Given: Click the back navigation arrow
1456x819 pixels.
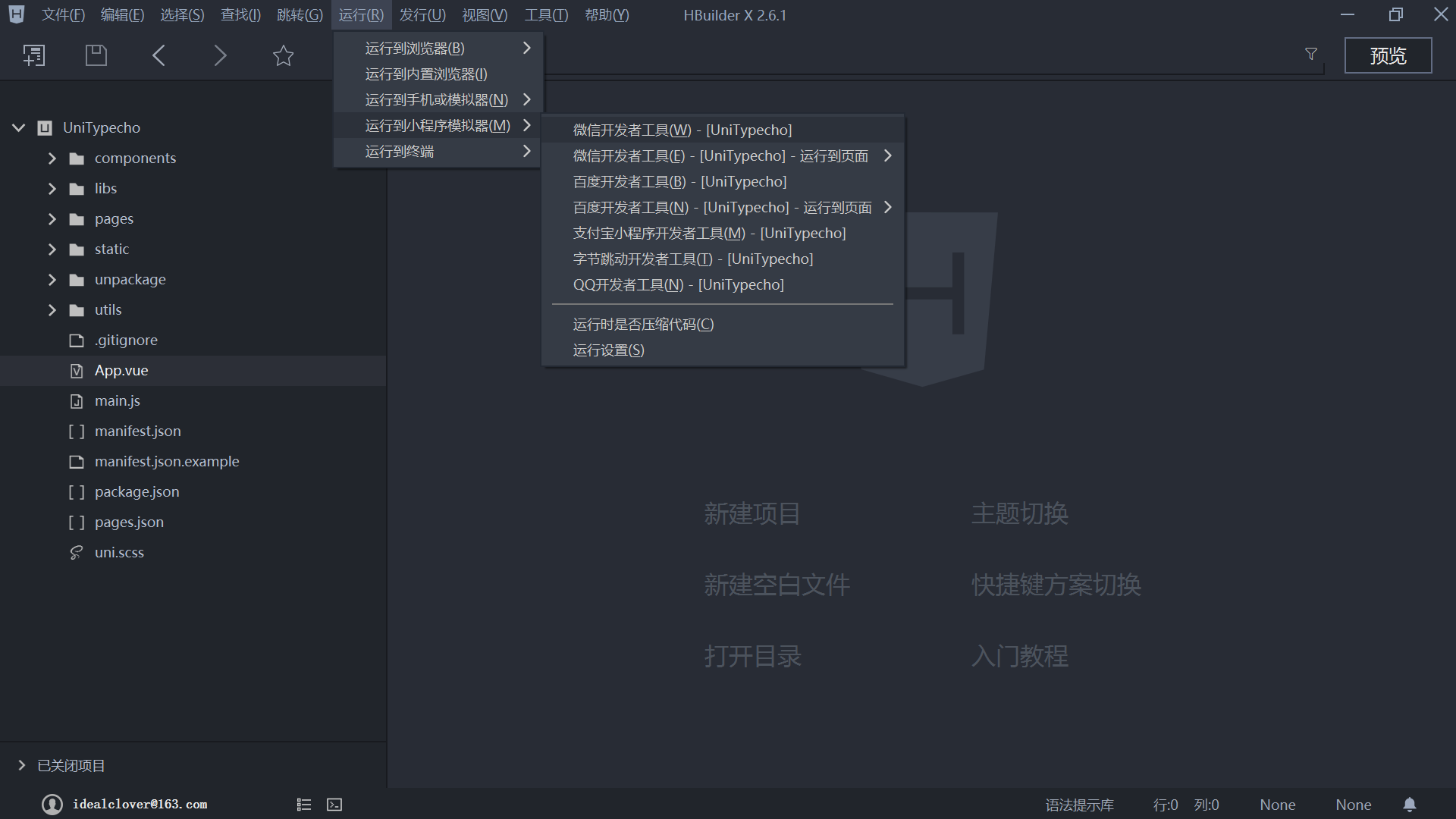Looking at the screenshot, I should coord(158,55).
